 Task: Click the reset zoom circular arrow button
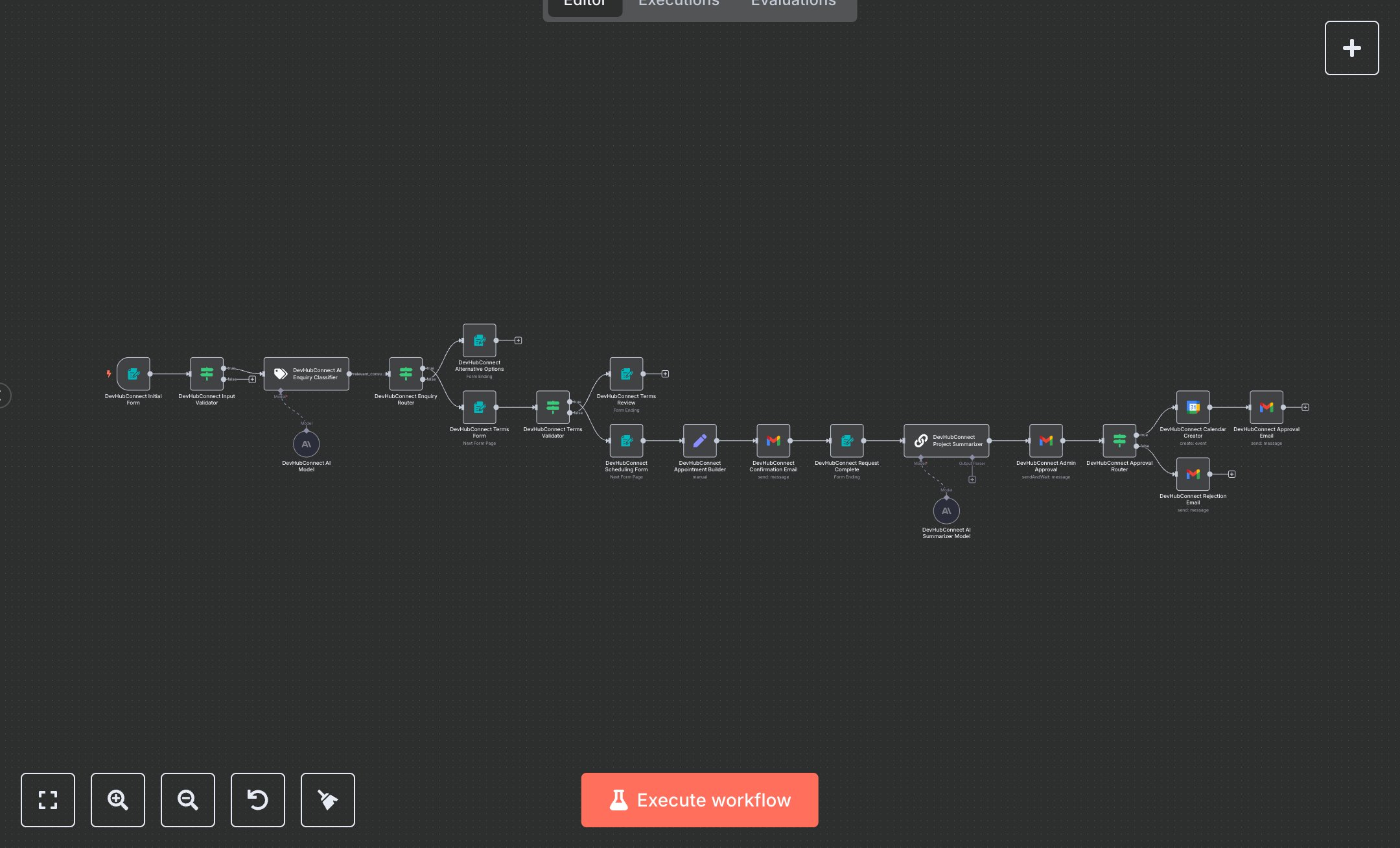coord(258,799)
